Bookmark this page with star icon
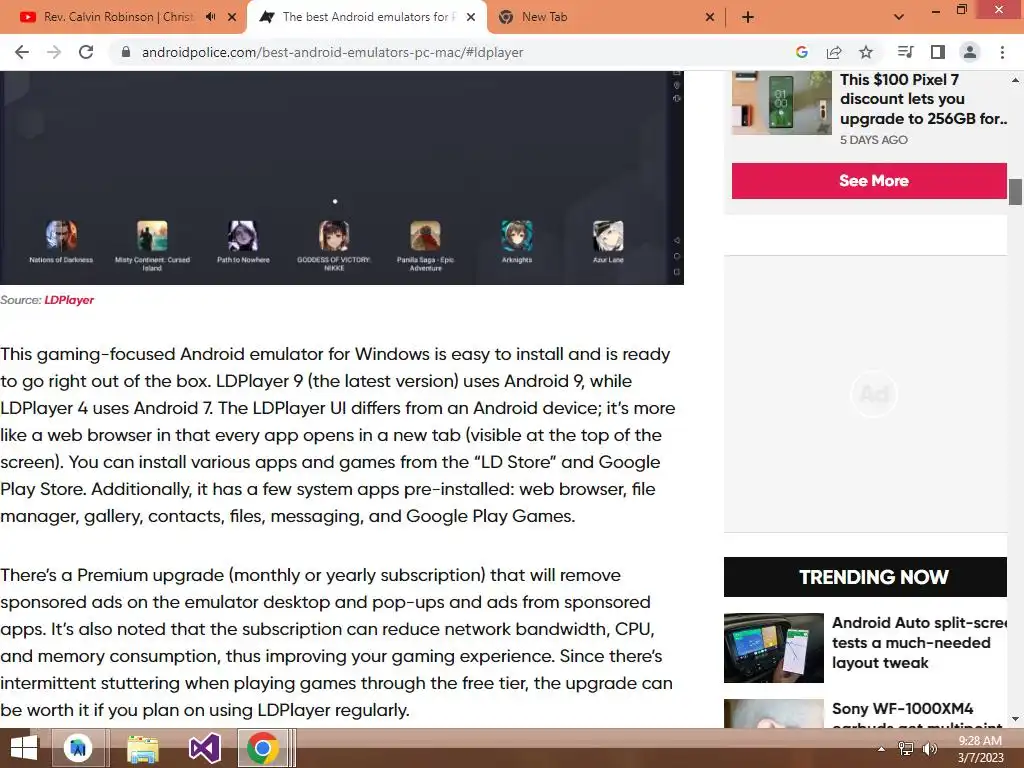Viewport: 1024px width, 768px height. pos(866,52)
